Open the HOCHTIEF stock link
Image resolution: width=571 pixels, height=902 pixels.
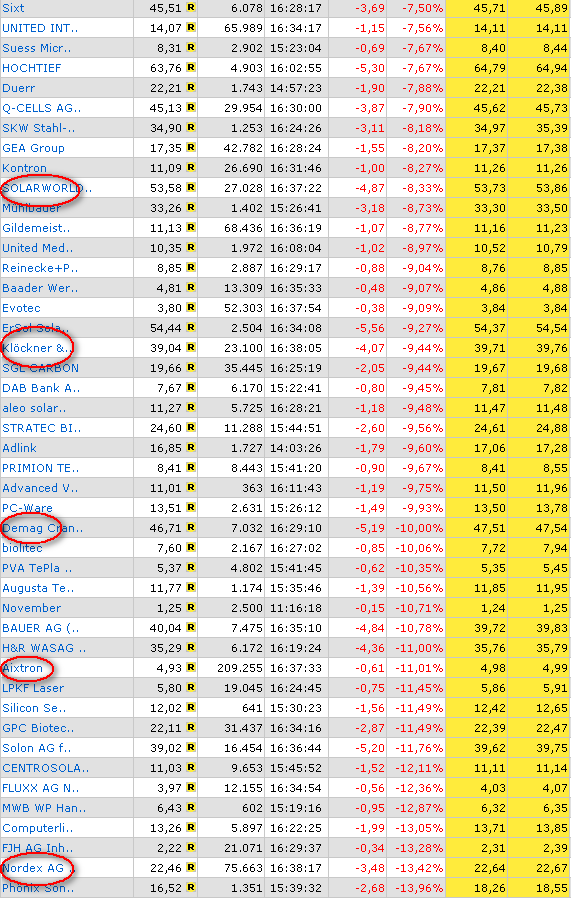[x=32, y=68]
